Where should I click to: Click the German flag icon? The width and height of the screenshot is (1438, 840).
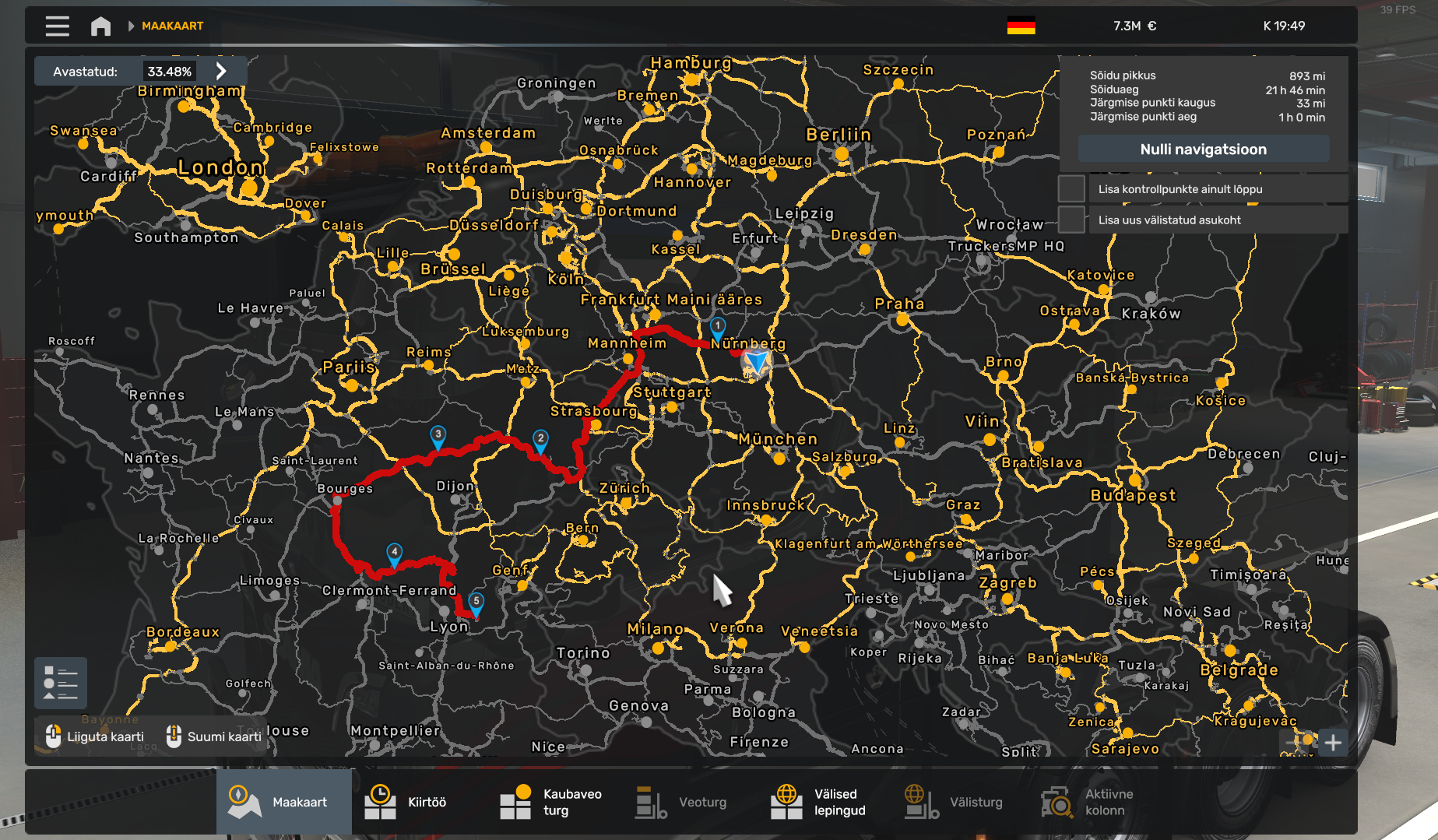(x=1021, y=26)
